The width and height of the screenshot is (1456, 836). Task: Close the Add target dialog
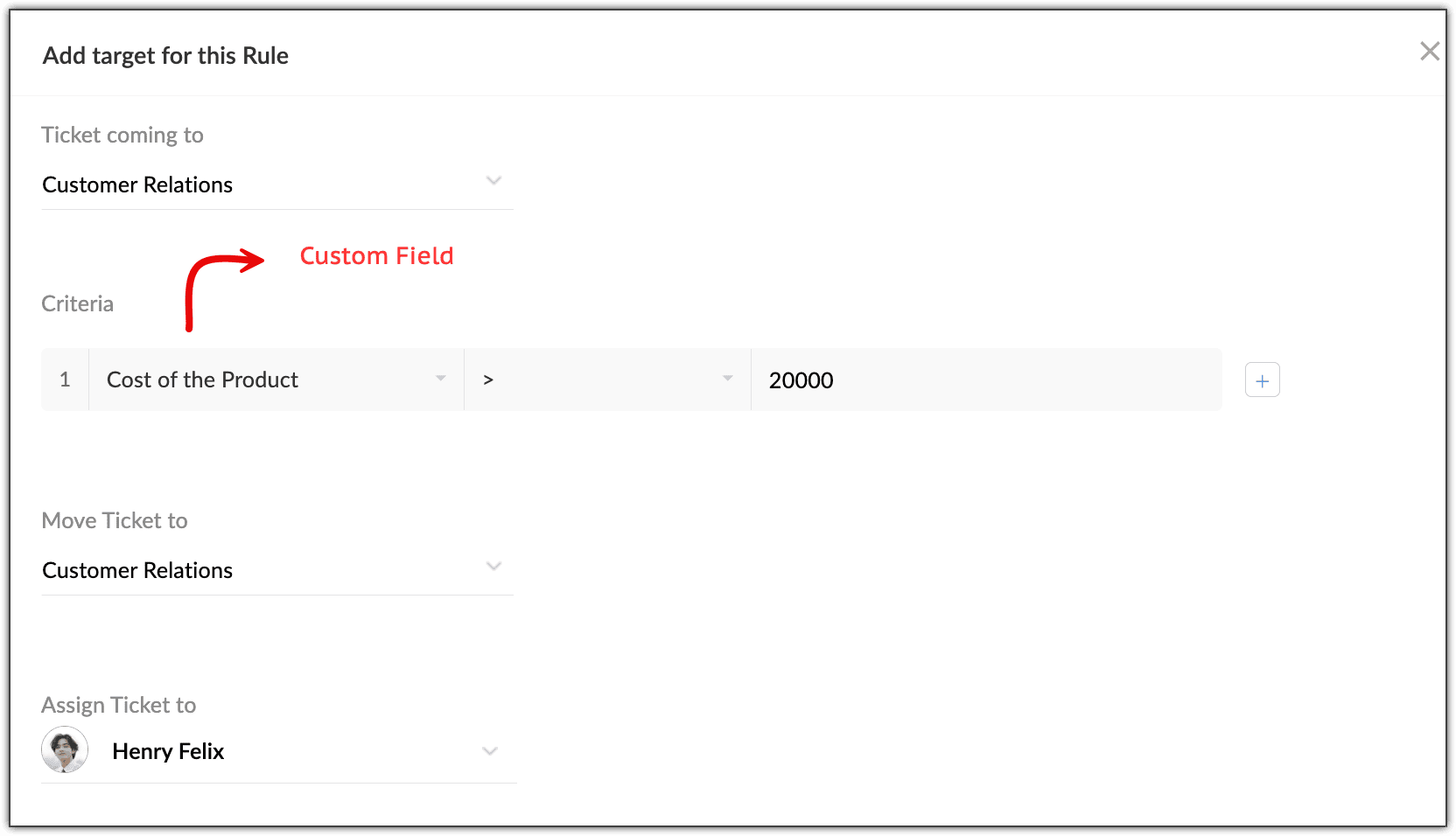[1429, 52]
